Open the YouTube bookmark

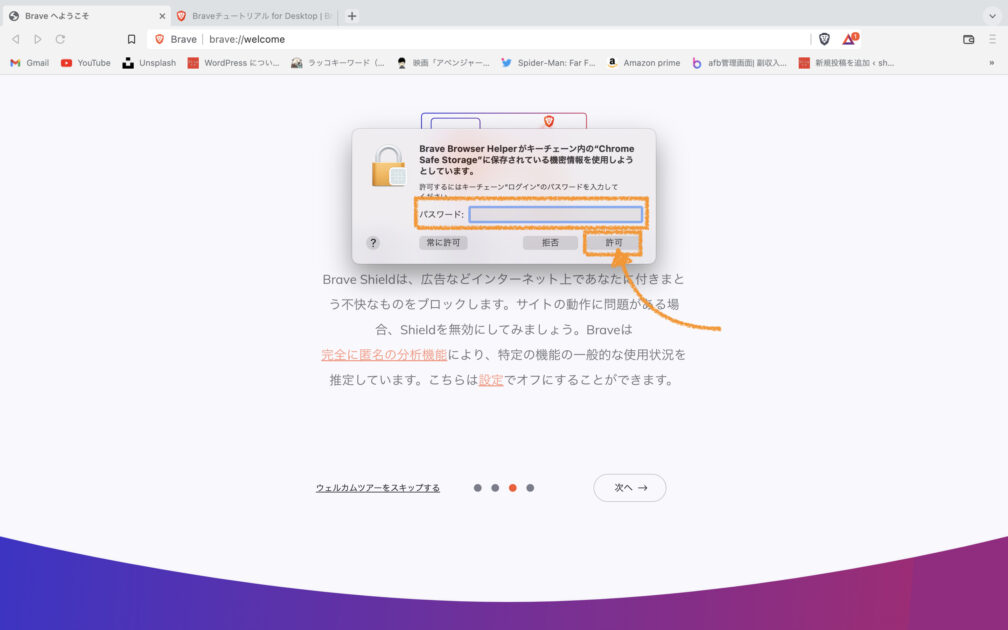[86, 63]
